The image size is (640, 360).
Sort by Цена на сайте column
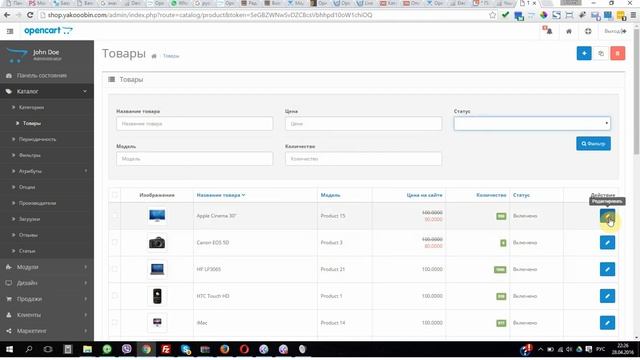[424, 195]
